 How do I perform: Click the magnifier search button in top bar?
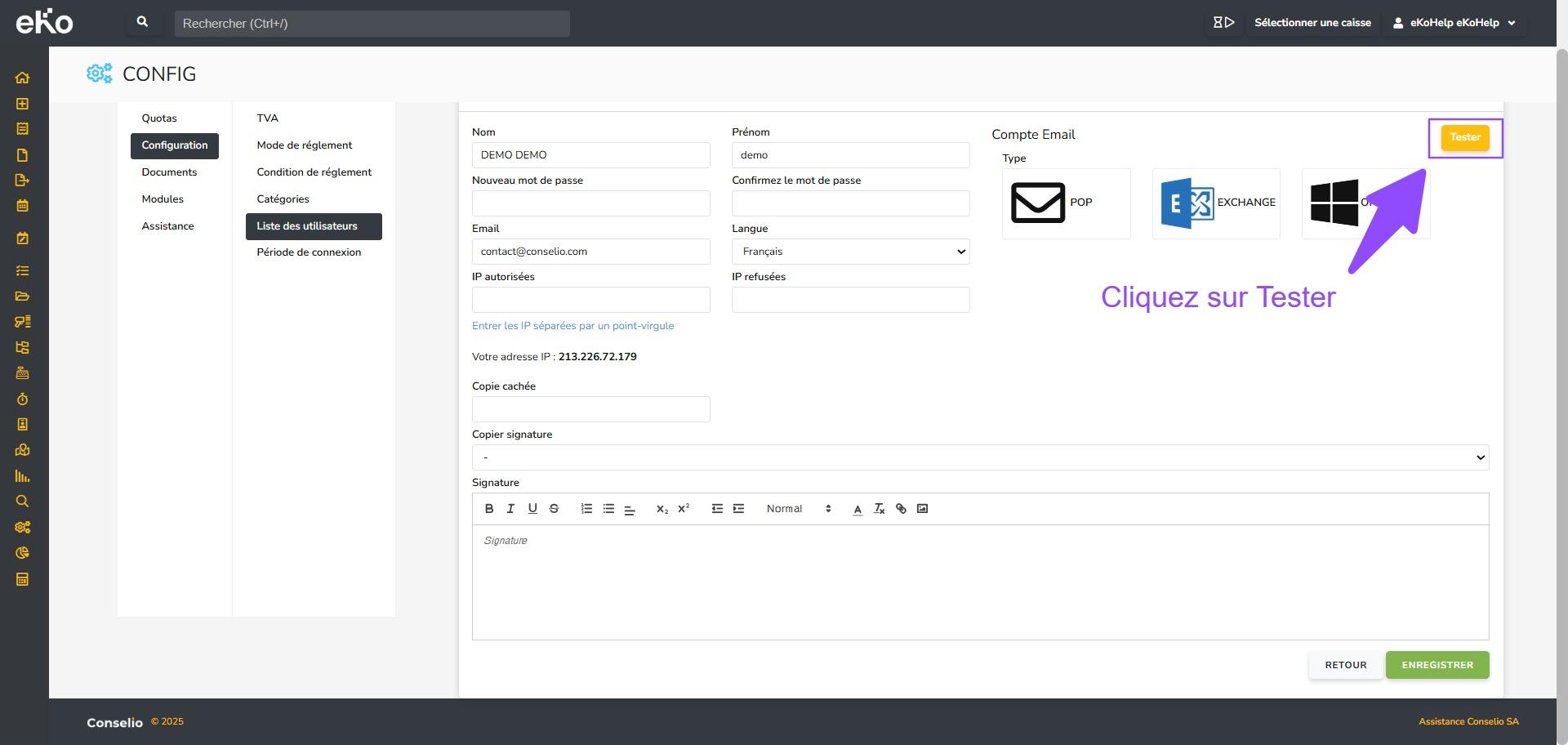[x=143, y=23]
